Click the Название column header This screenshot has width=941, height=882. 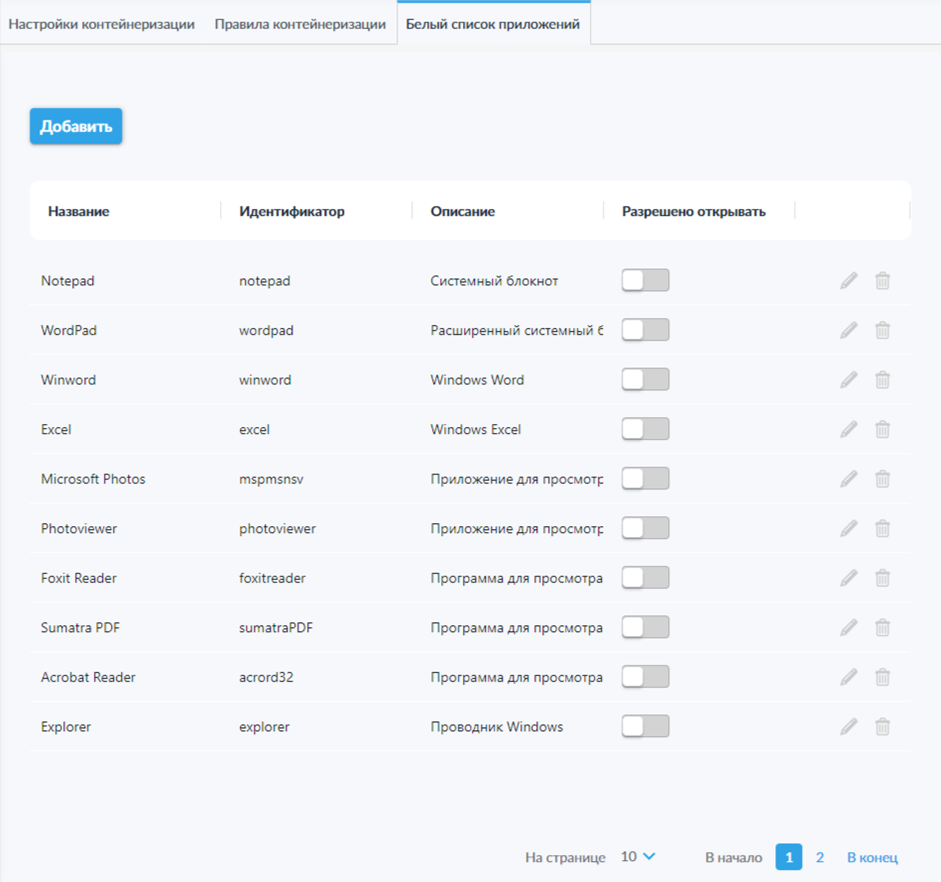pos(79,211)
